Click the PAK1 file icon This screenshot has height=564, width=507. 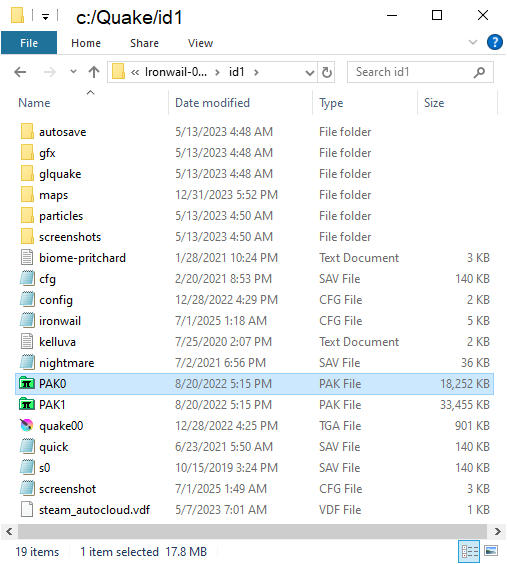coord(27,405)
